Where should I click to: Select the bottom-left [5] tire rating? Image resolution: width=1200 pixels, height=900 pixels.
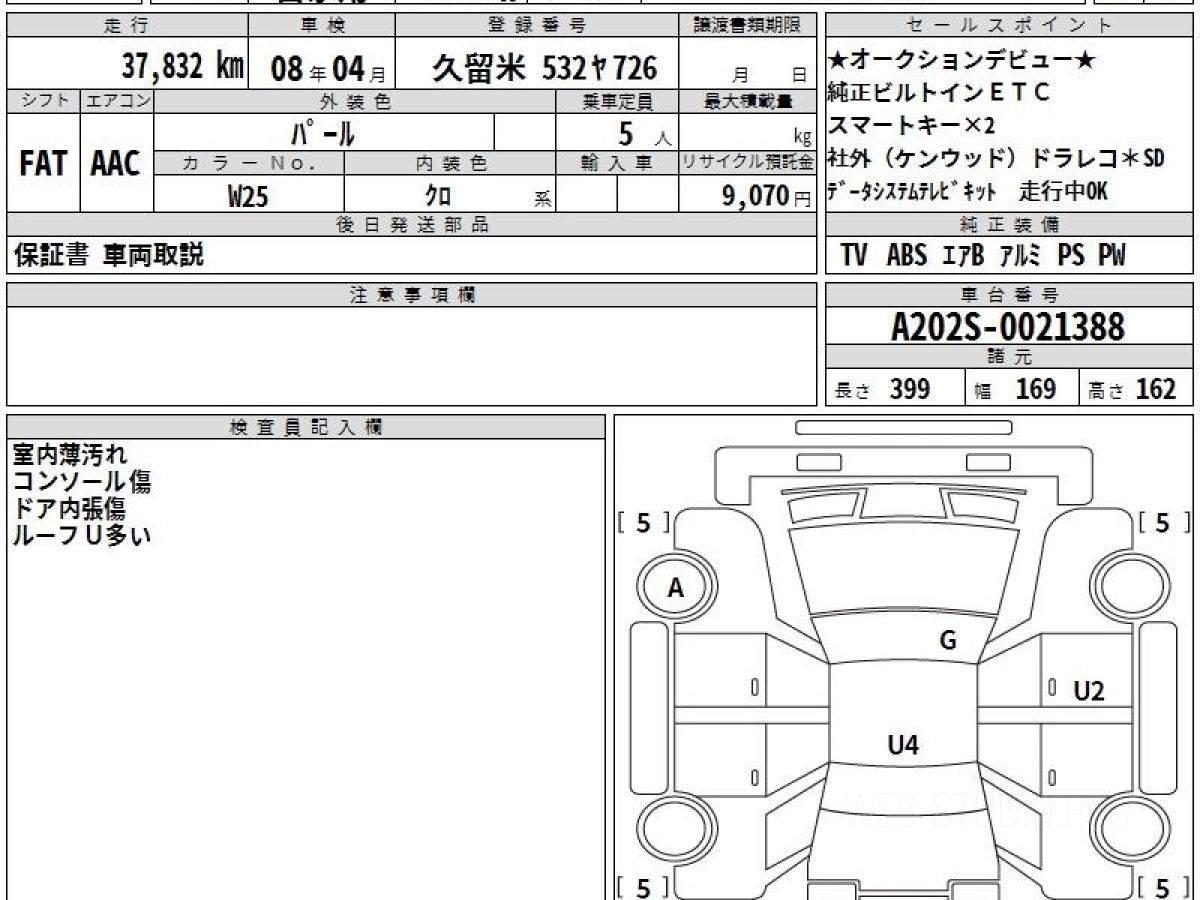pos(643,886)
